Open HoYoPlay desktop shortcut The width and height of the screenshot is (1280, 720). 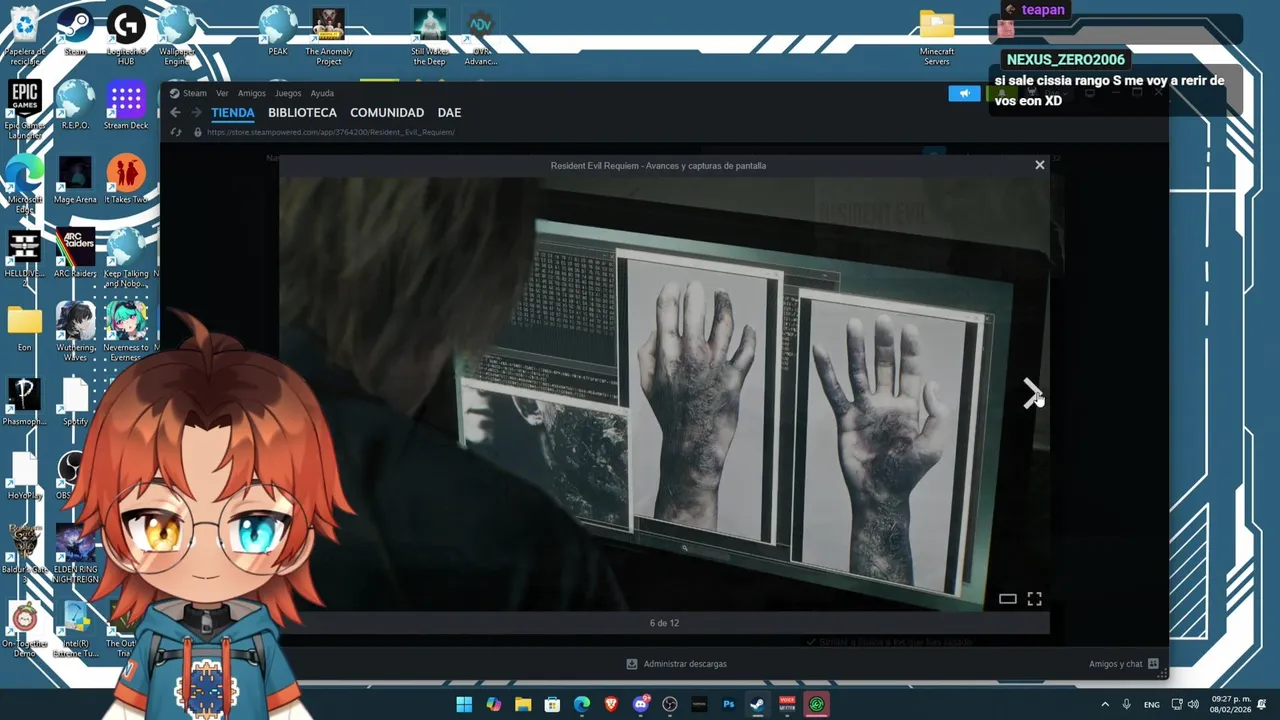pyautogui.click(x=24, y=475)
